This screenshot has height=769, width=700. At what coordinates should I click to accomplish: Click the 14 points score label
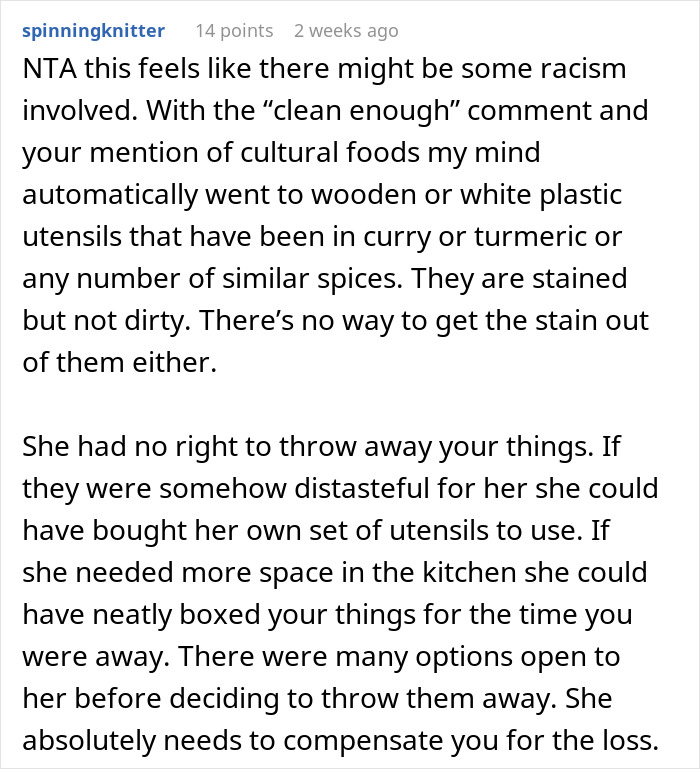pyautogui.click(x=234, y=31)
